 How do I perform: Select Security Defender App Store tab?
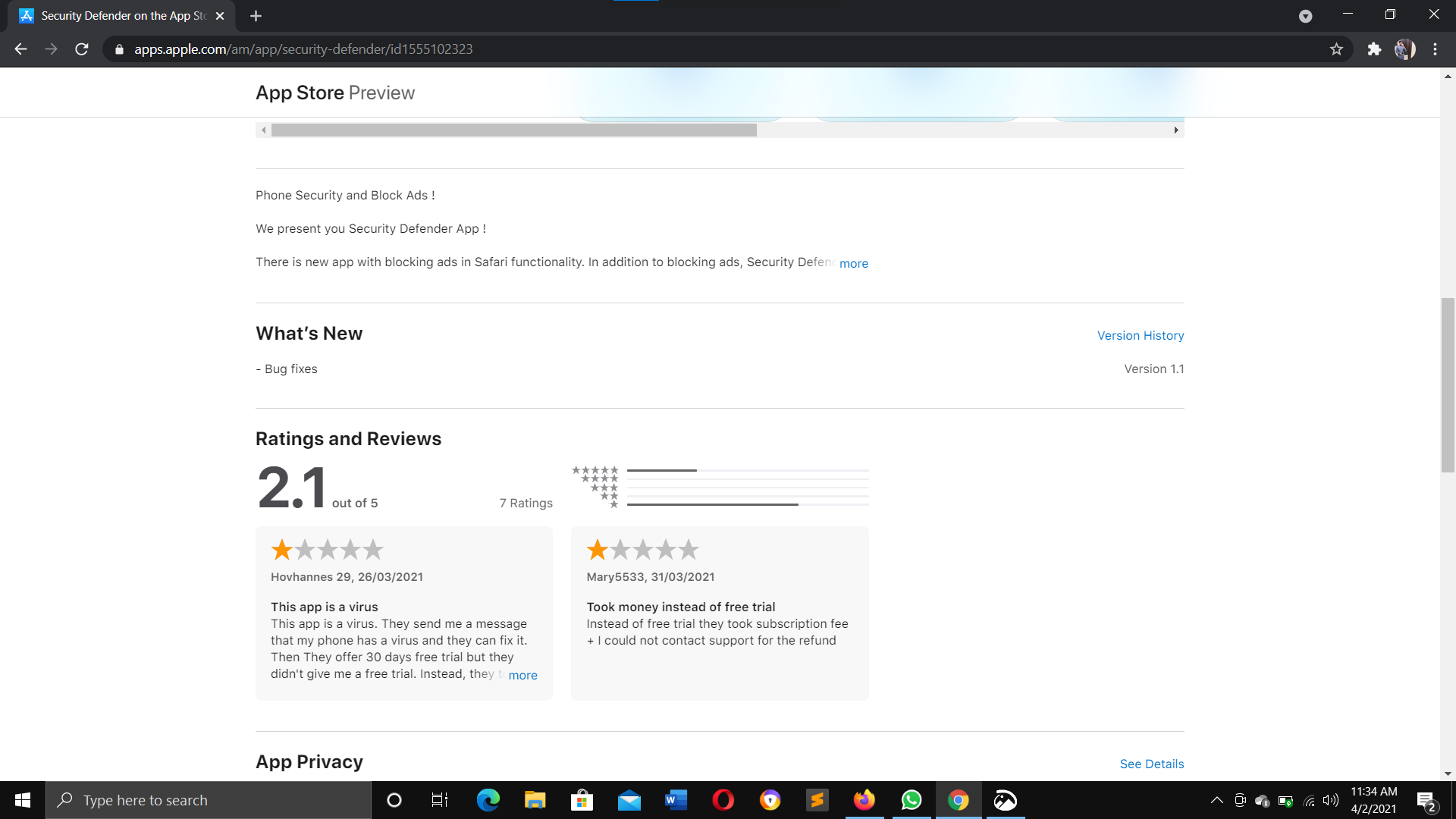tap(121, 16)
